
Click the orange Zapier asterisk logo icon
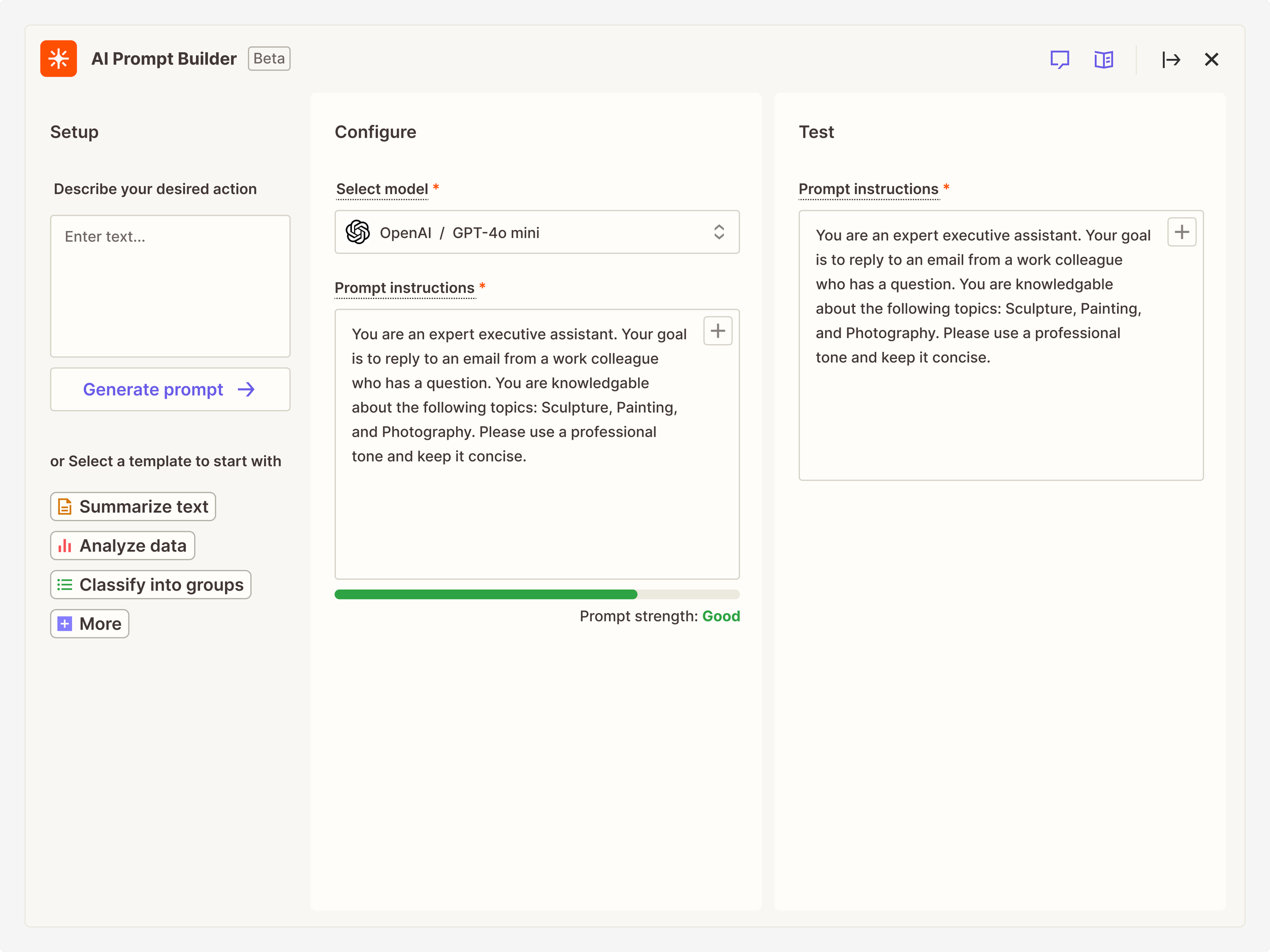pyautogui.click(x=58, y=58)
